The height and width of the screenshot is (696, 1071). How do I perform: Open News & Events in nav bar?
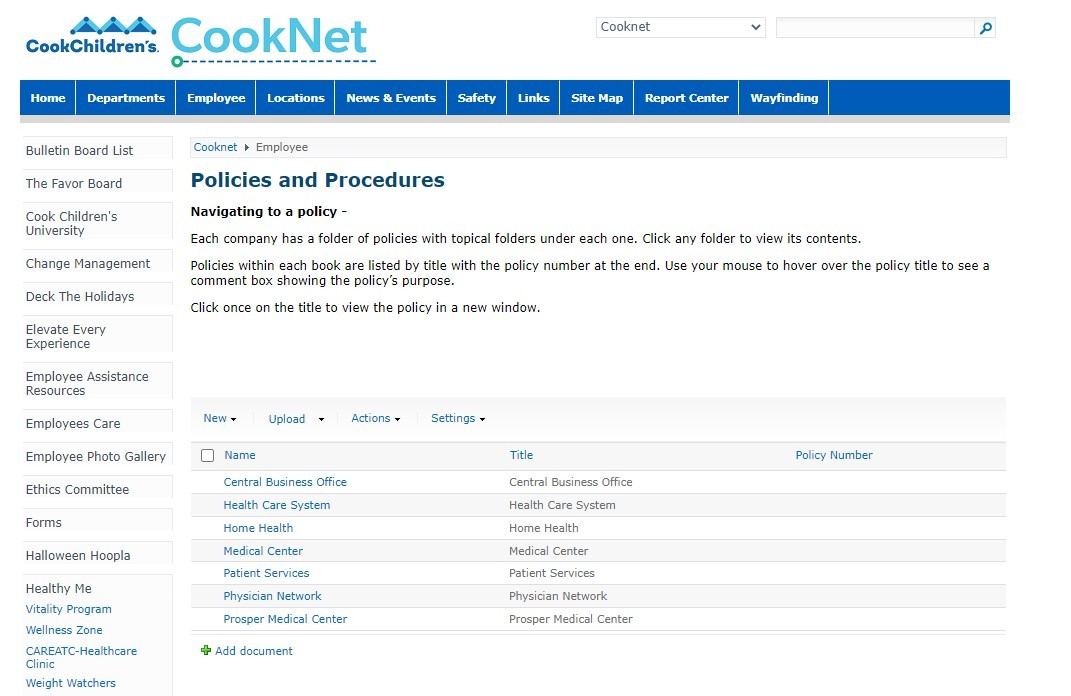pyautogui.click(x=391, y=98)
